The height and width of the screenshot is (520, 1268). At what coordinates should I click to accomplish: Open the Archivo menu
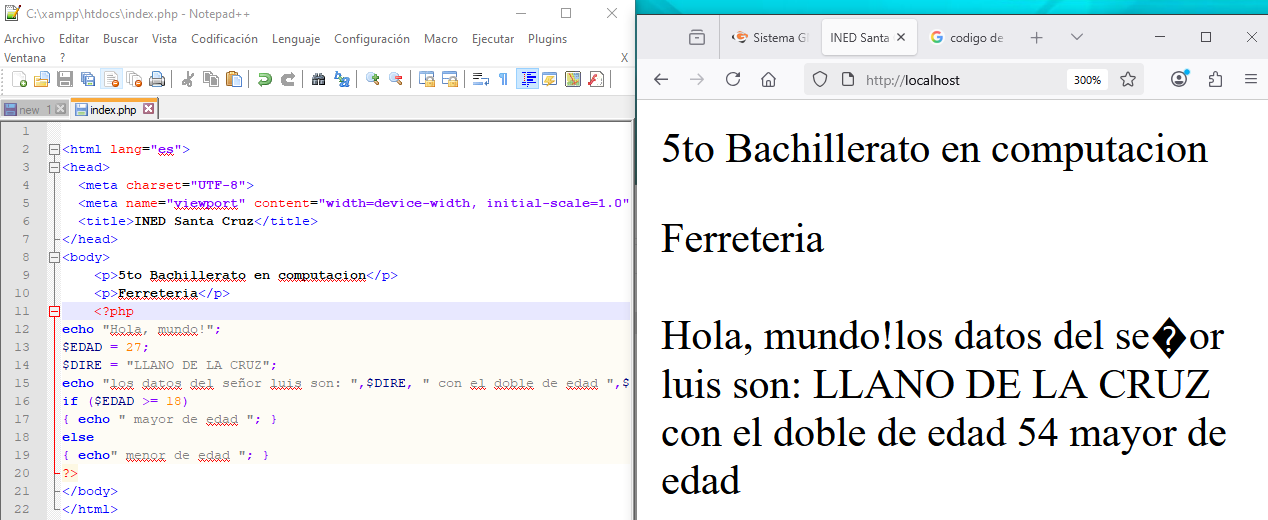pyautogui.click(x=24, y=39)
